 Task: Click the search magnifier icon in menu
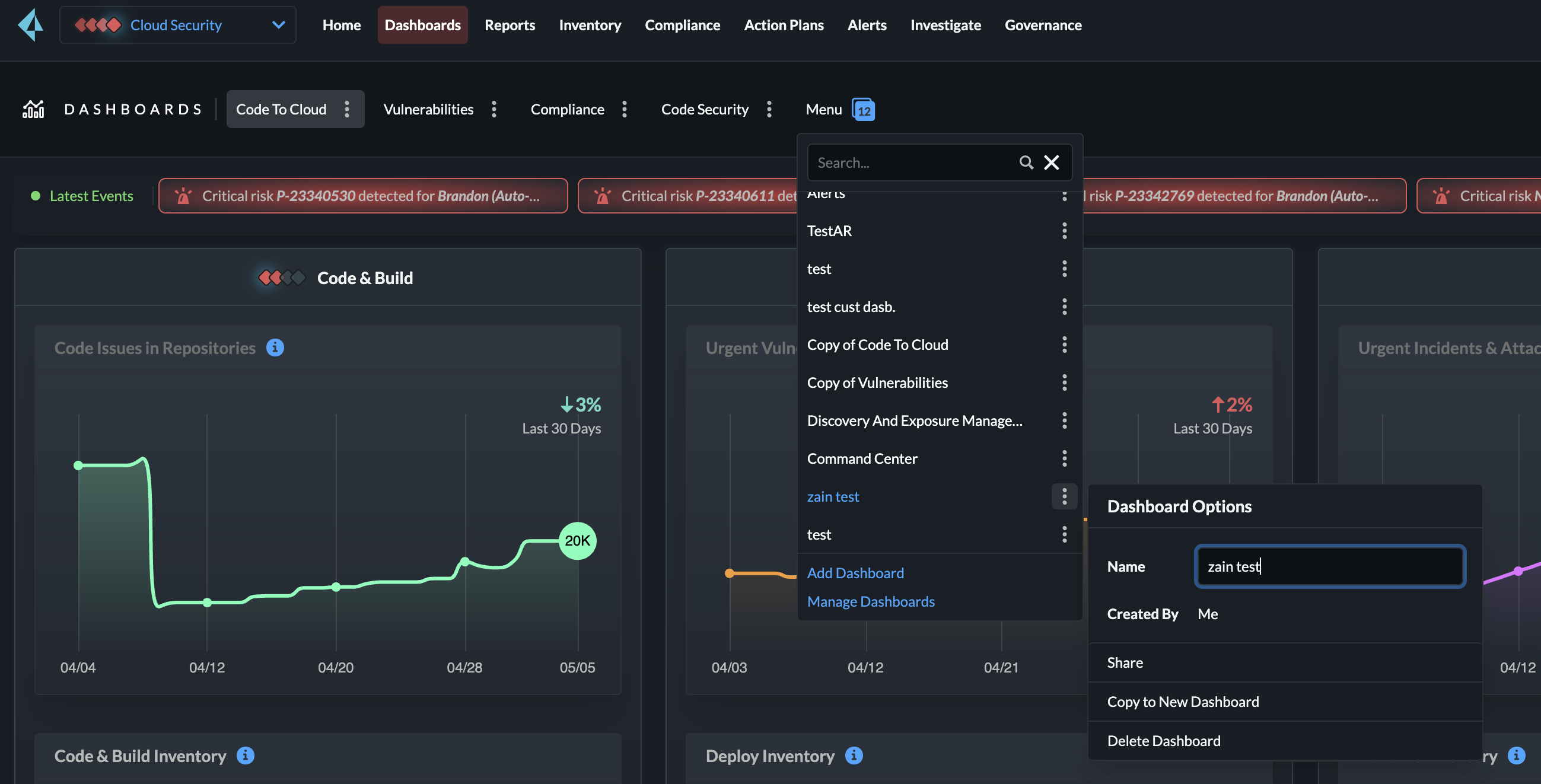[1026, 162]
